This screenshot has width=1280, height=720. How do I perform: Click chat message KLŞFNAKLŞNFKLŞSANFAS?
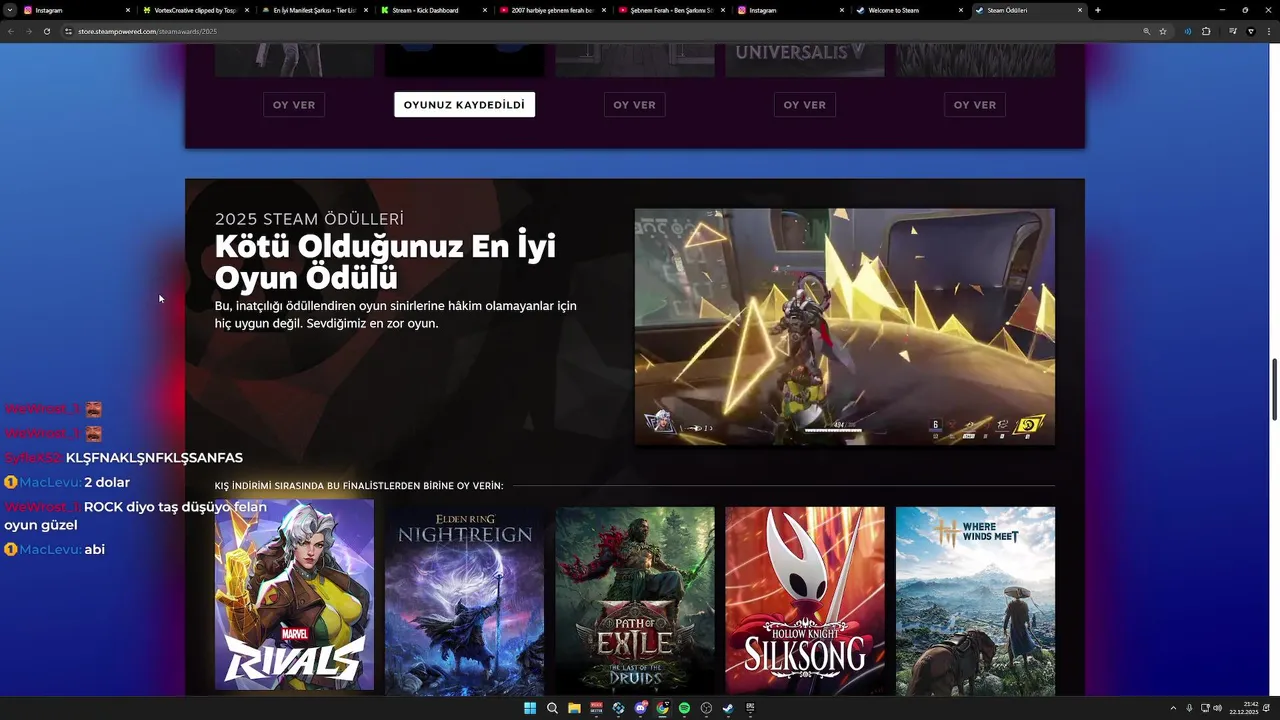click(154, 458)
